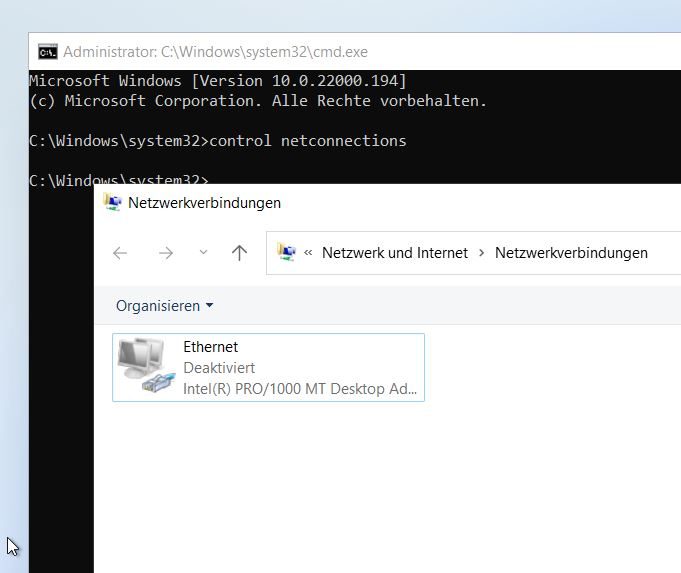Click the Microsoft copyright 'Alle Rechte vorbehalten' line

[x=258, y=101]
